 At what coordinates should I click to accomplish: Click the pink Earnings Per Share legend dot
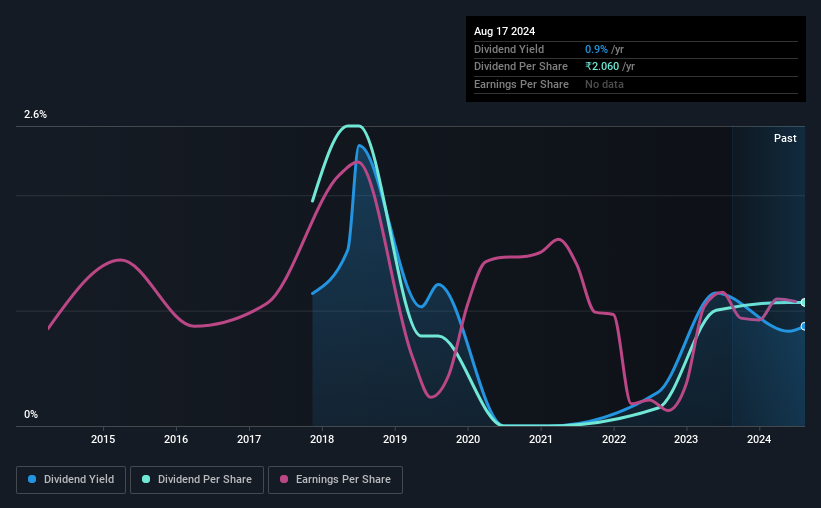(x=284, y=479)
